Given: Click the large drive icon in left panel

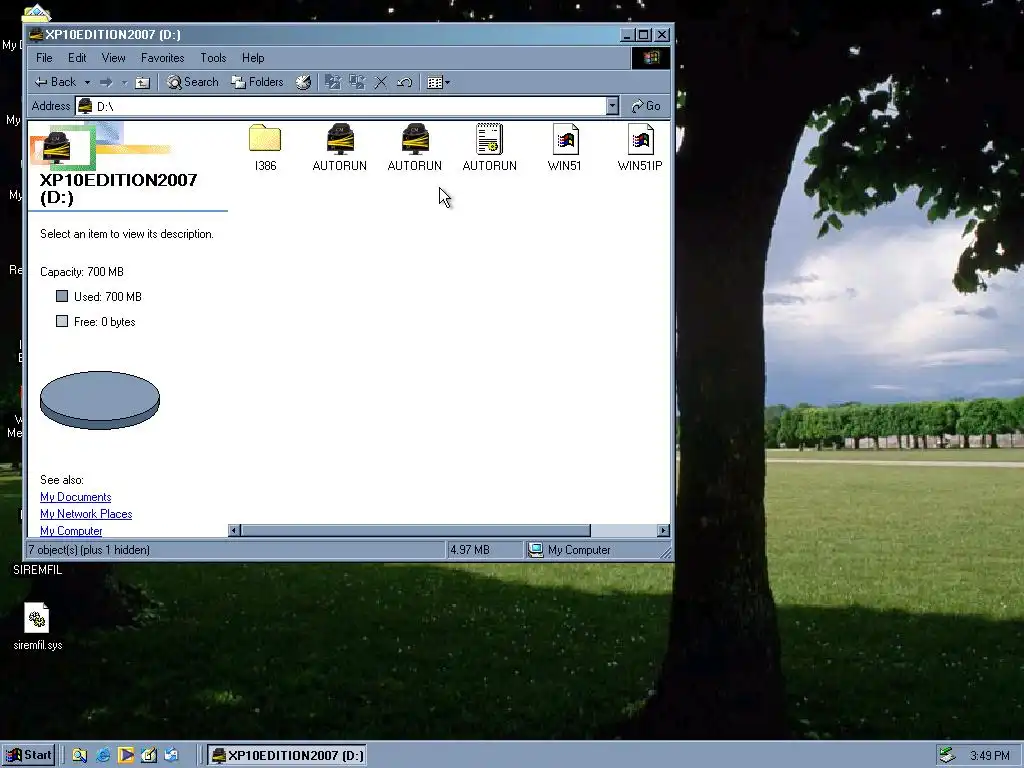Looking at the screenshot, I should 57,148.
